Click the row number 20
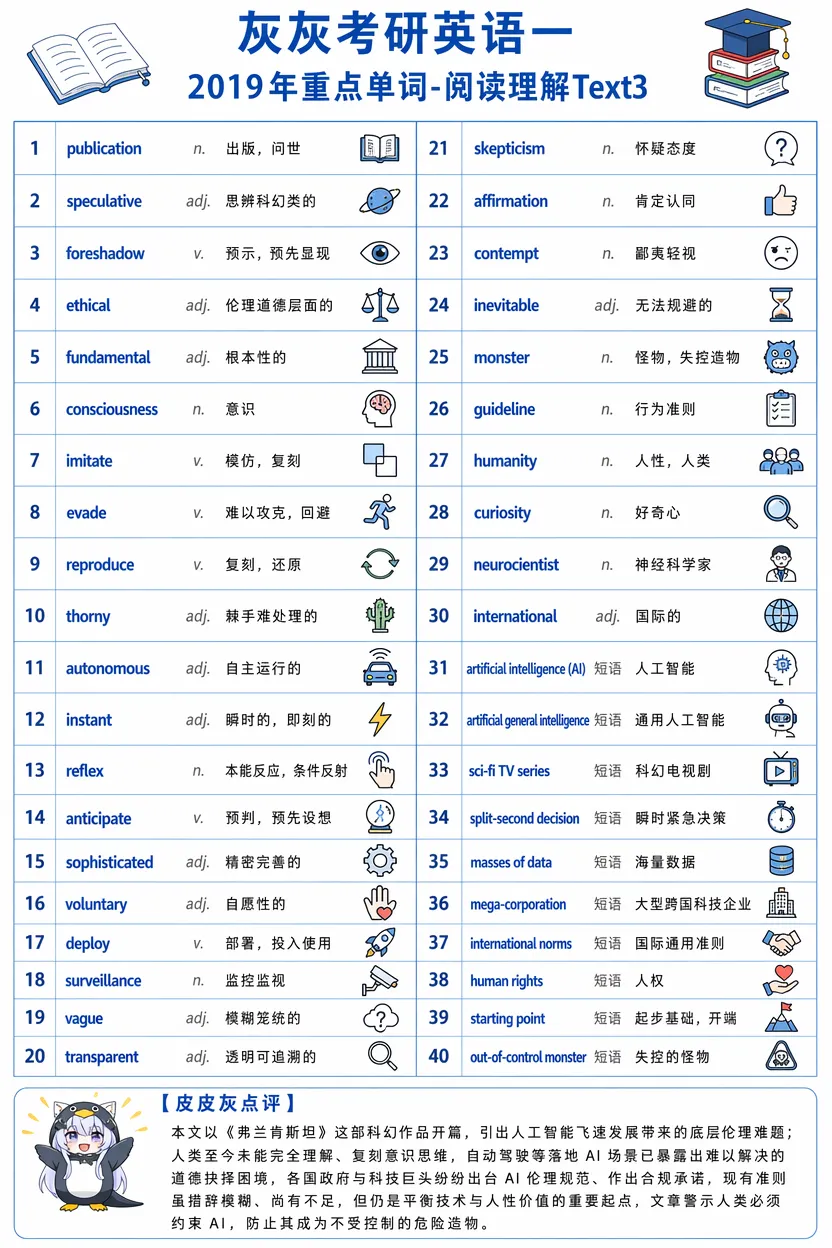The image size is (832, 1248). pyautogui.click(x=35, y=1056)
